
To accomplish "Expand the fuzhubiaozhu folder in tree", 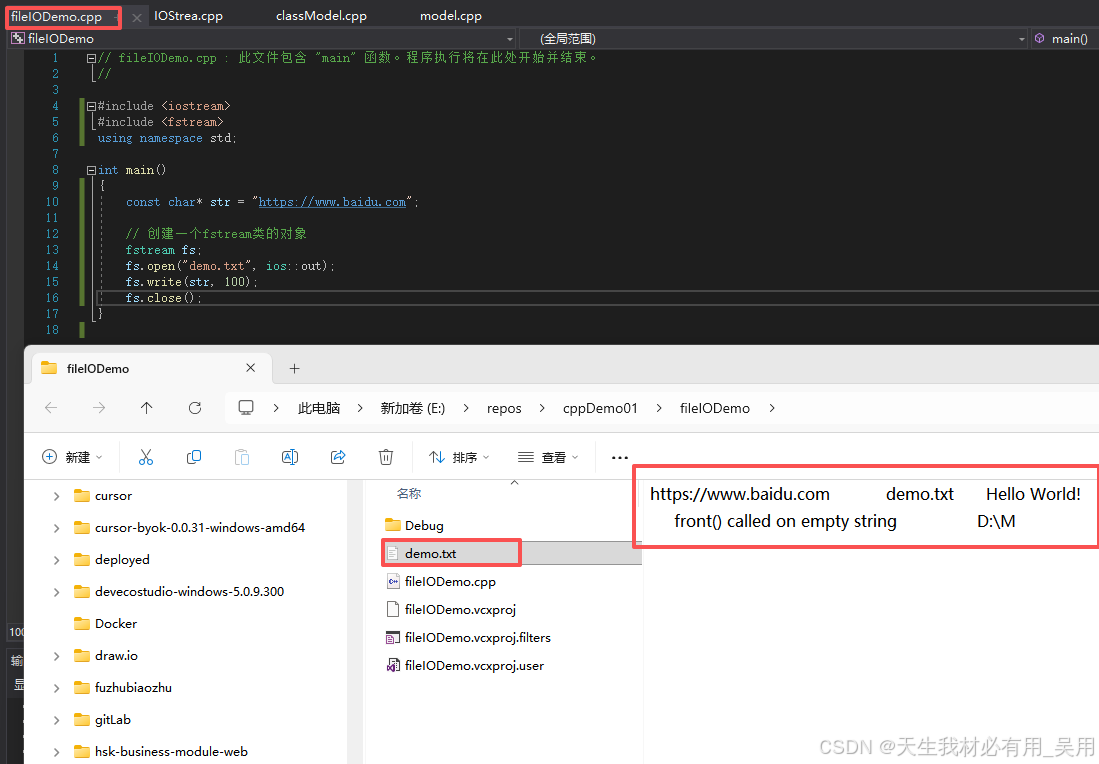I will (56, 688).
